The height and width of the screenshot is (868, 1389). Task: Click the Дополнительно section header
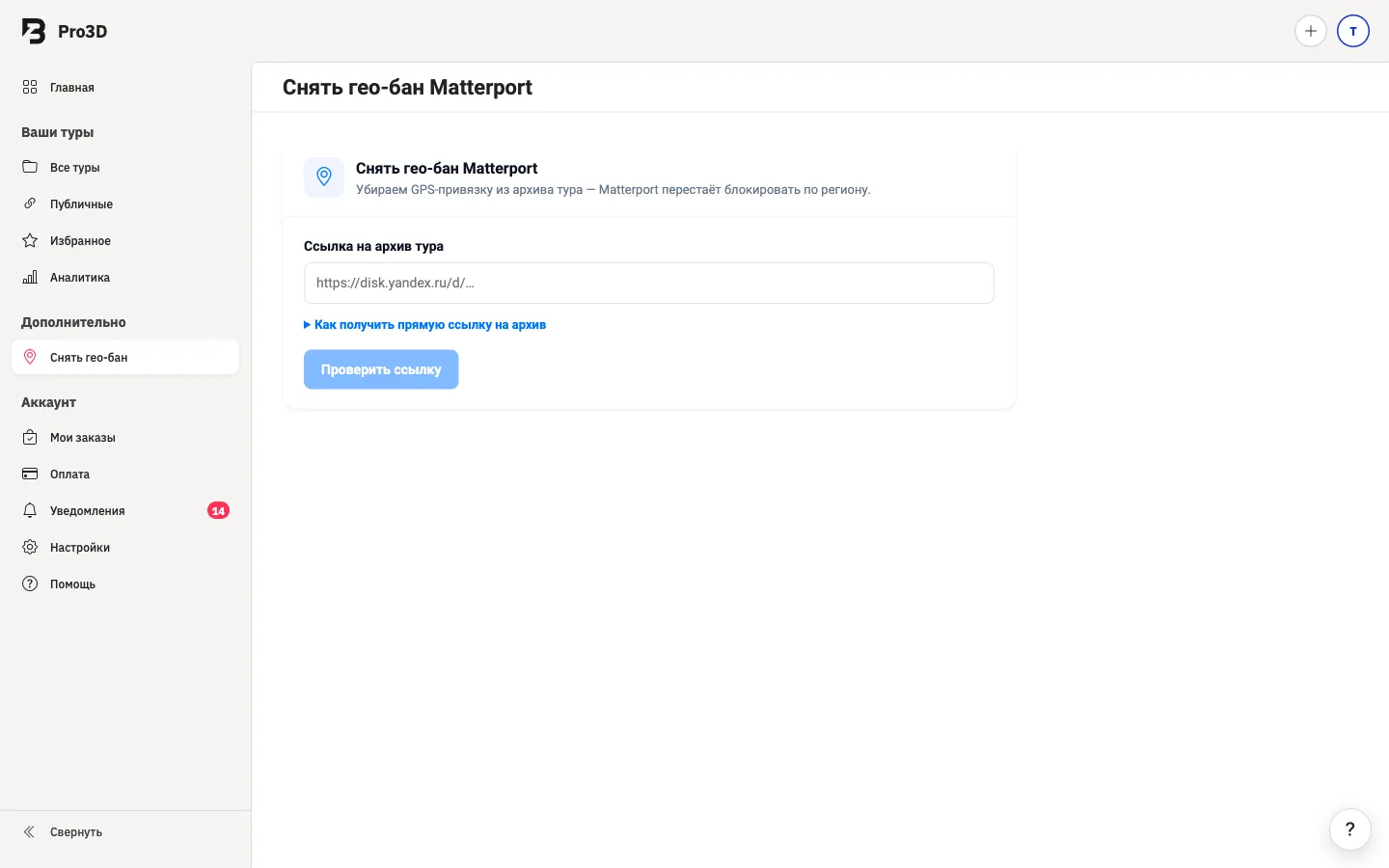[x=73, y=322]
